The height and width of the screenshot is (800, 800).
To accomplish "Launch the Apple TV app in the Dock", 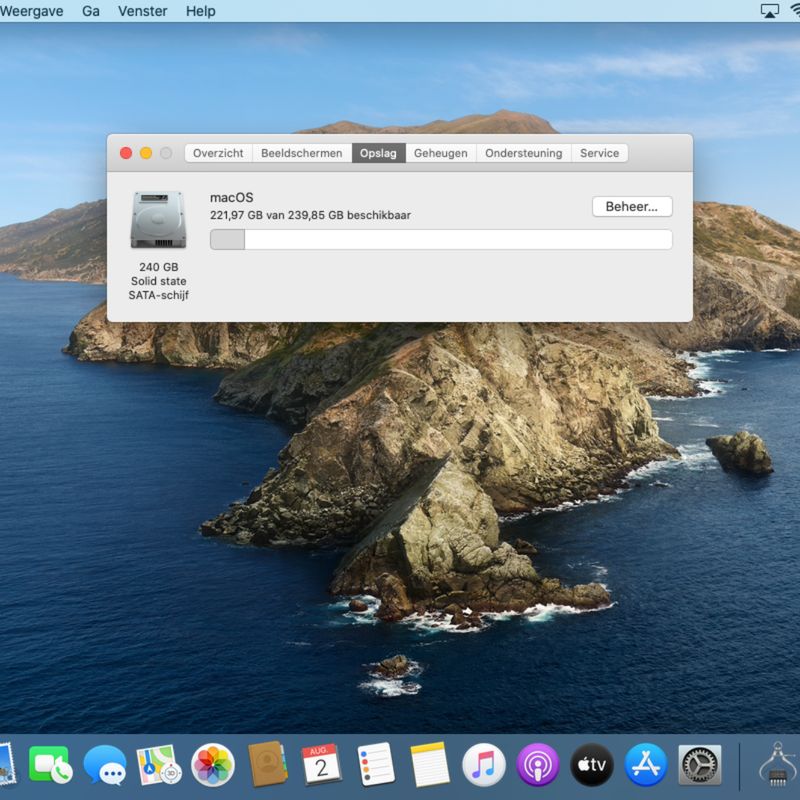I will click(x=592, y=765).
